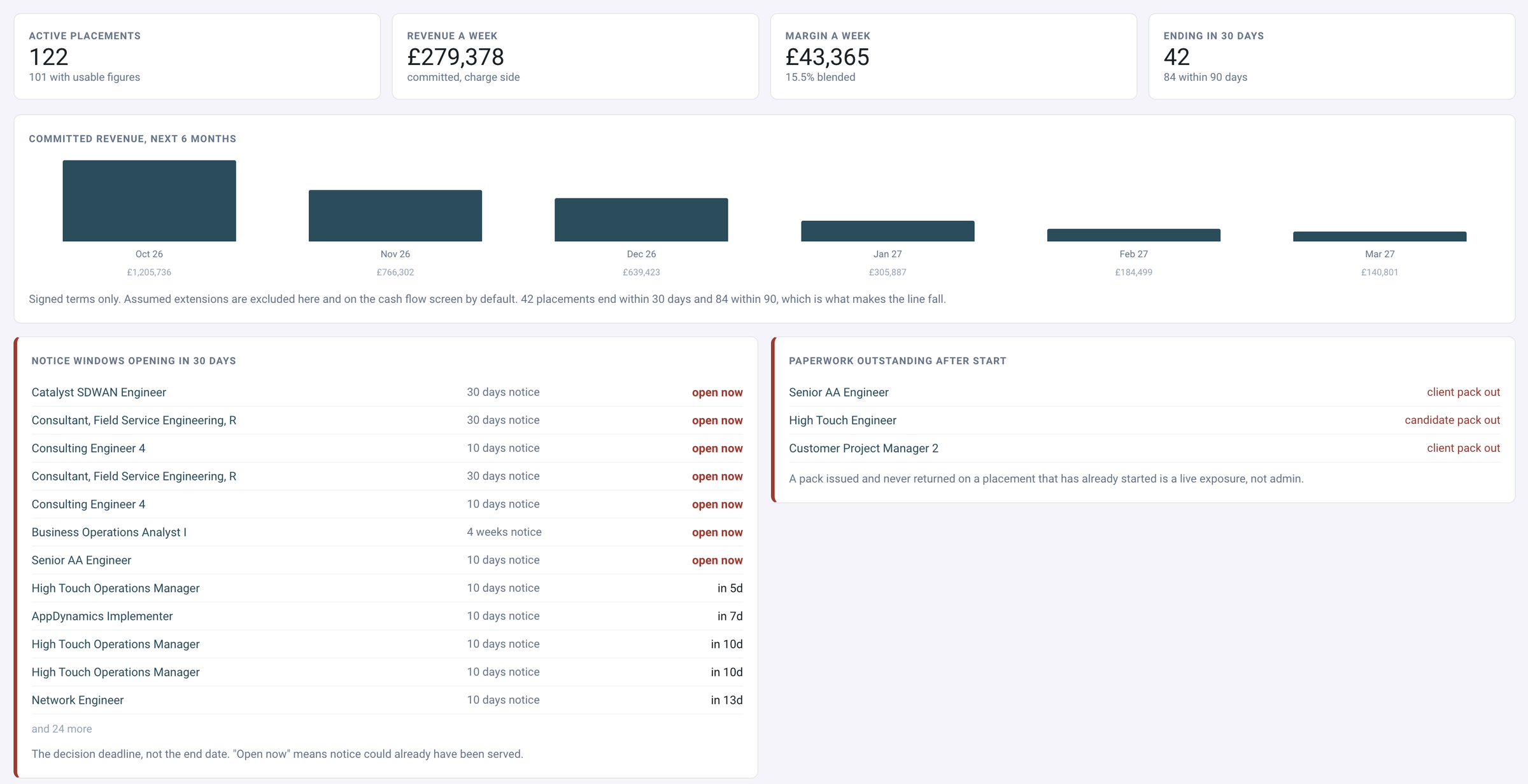Click 'open now' for Business Operations Analyst I

coord(718,533)
